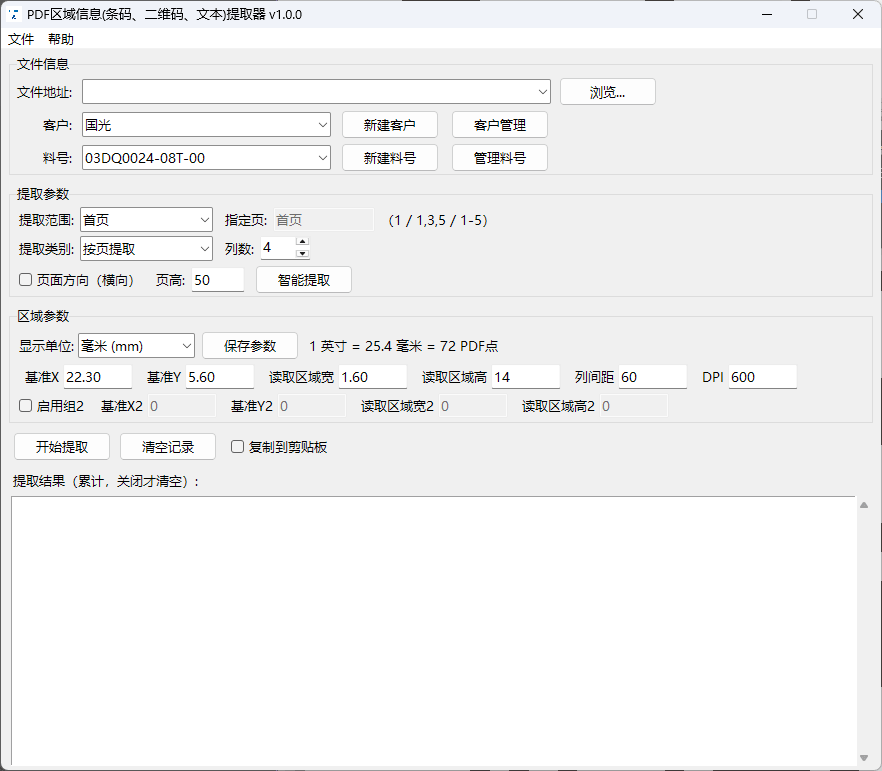Open the 料号 dropdown 03DQ0024-08T-00
Screen dimensions: 882x771
coord(206,158)
